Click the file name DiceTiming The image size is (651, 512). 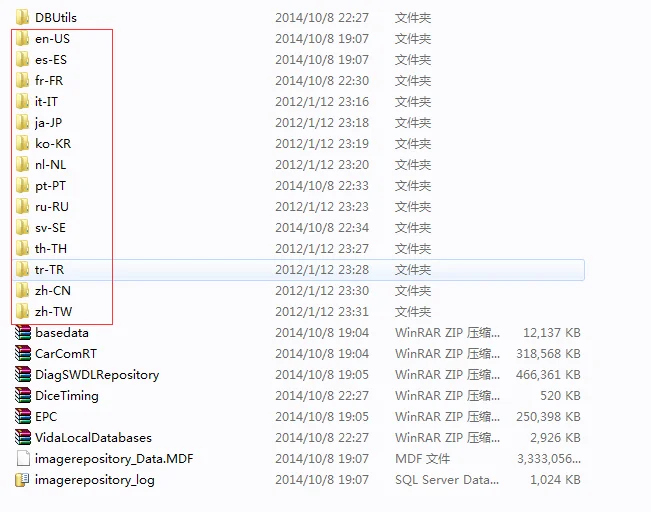click(x=67, y=396)
